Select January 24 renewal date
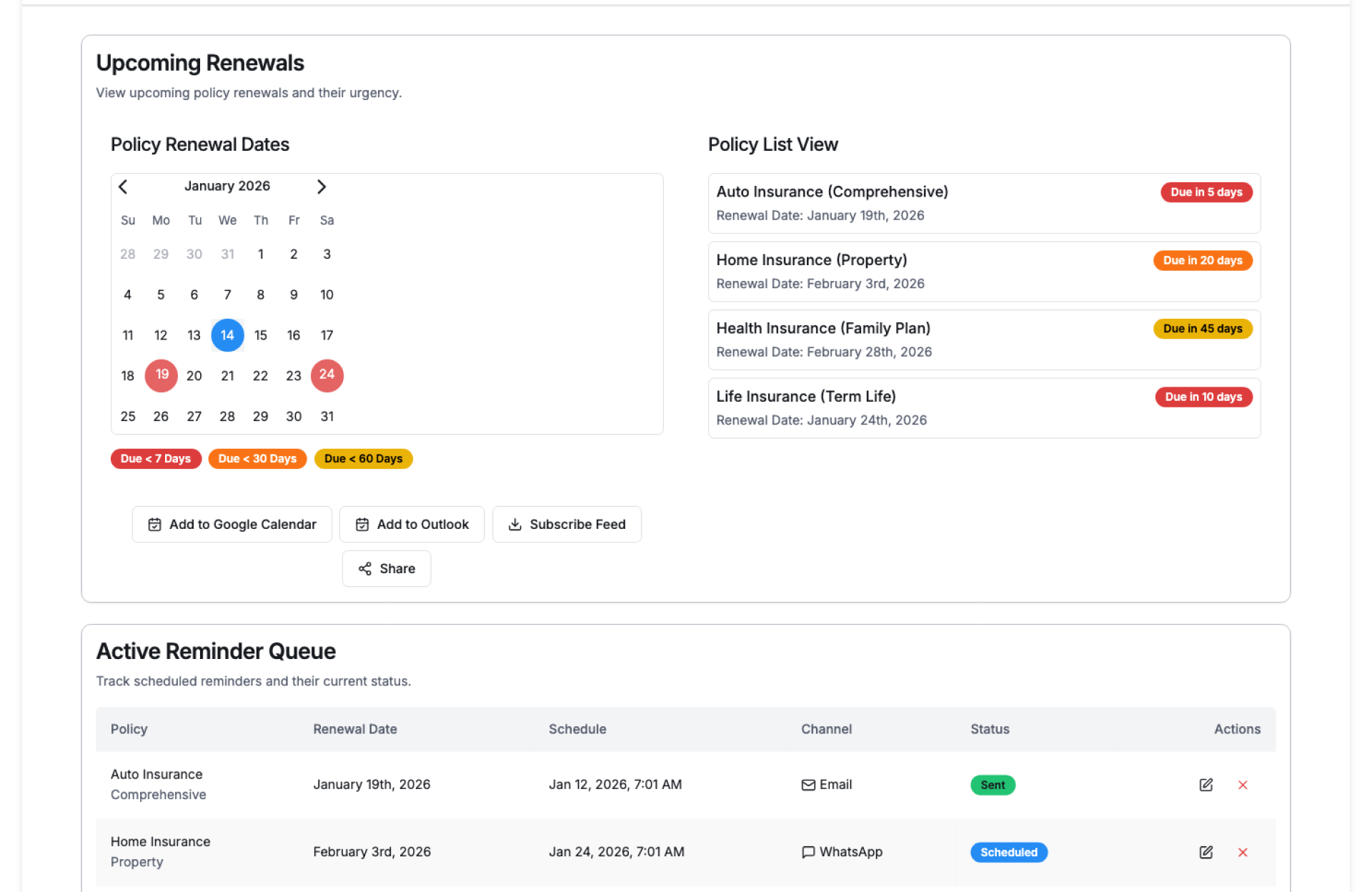 click(x=327, y=375)
